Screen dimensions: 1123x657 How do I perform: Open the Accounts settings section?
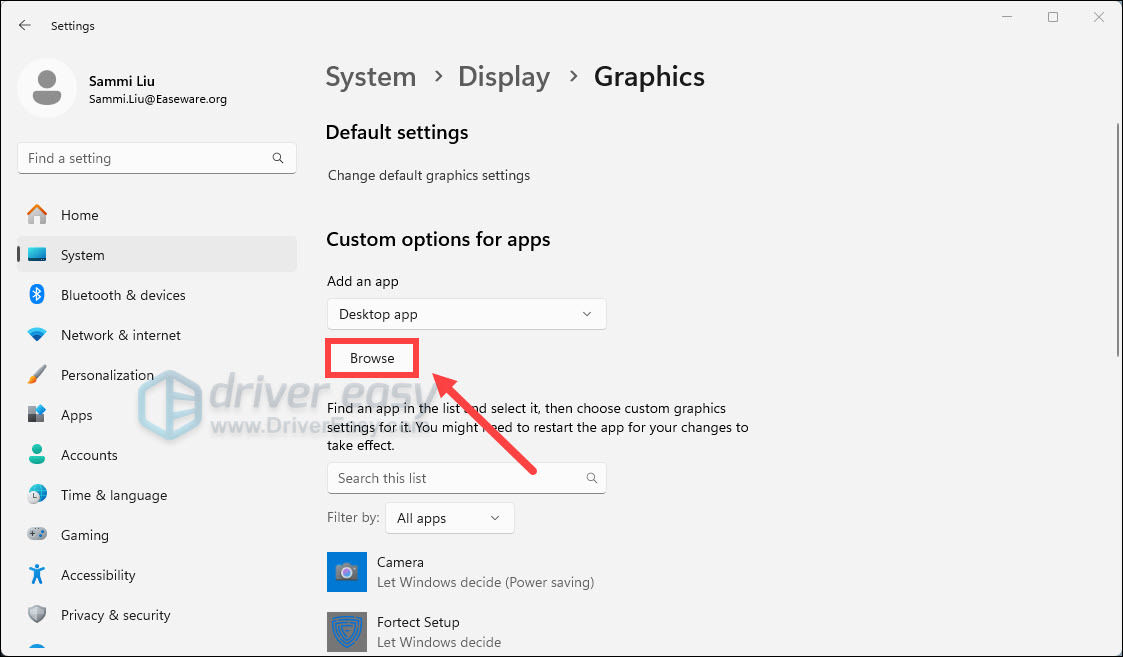pyautogui.click(x=89, y=455)
